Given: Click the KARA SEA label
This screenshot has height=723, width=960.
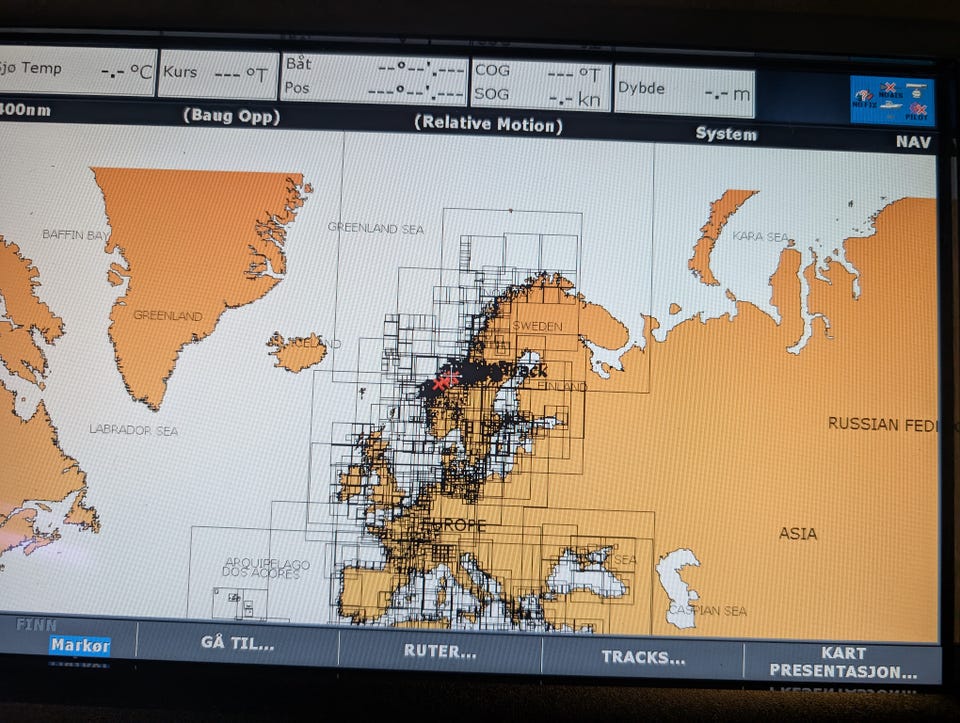Looking at the screenshot, I should (760, 236).
